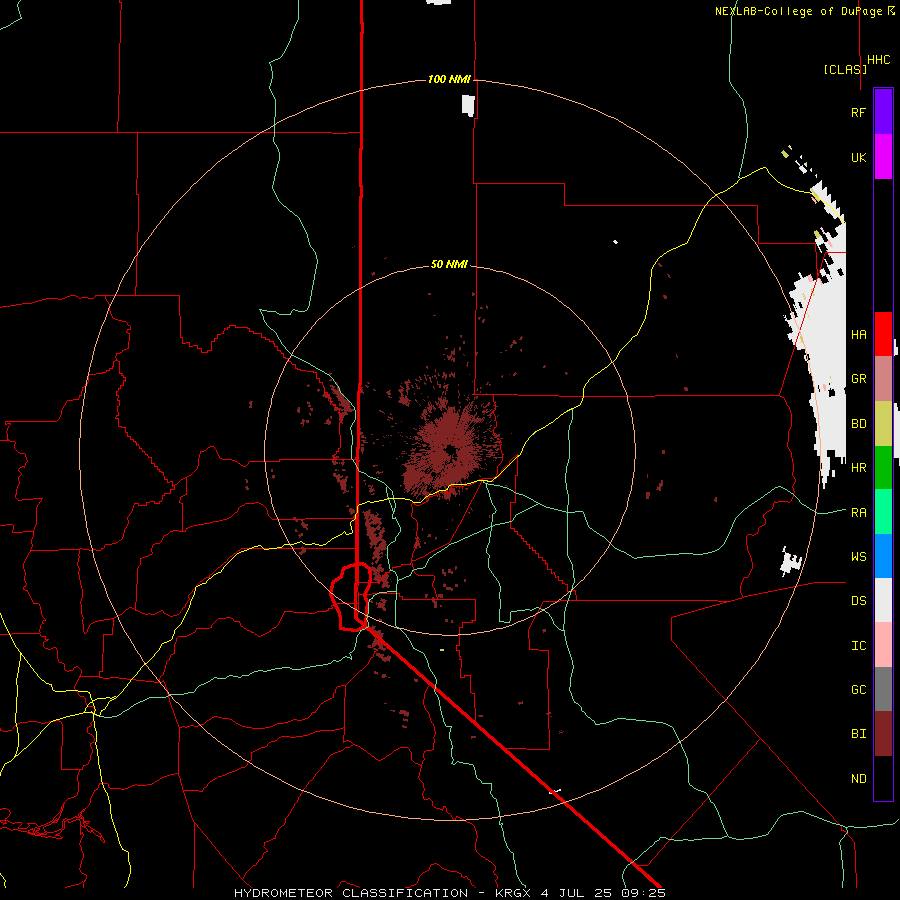Image resolution: width=900 pixels, height=900 pixels.
Task: Click the 100 NMI range ring label
Action: pyautogui.click(x=449, y=79)
